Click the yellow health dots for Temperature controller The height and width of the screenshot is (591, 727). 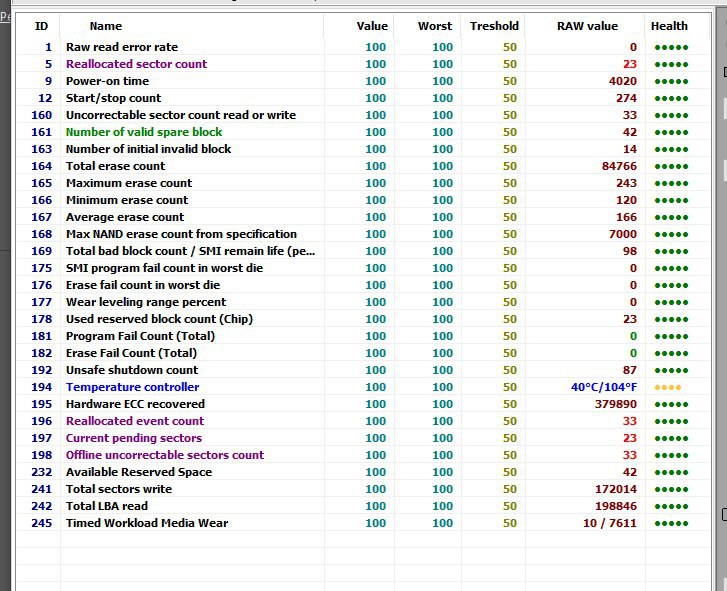(x=668, y=388)
